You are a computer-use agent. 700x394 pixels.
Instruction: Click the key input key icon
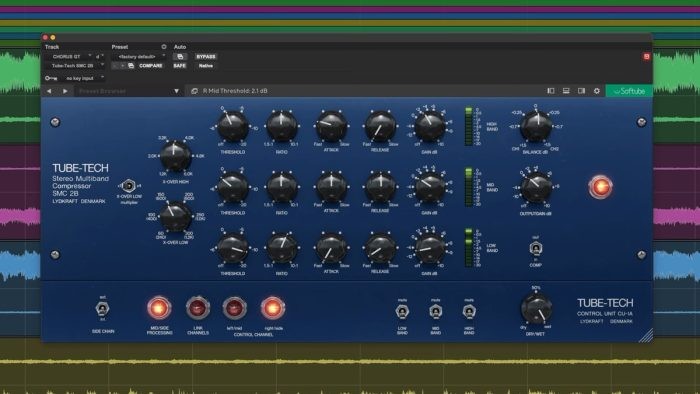pos(51,78)
